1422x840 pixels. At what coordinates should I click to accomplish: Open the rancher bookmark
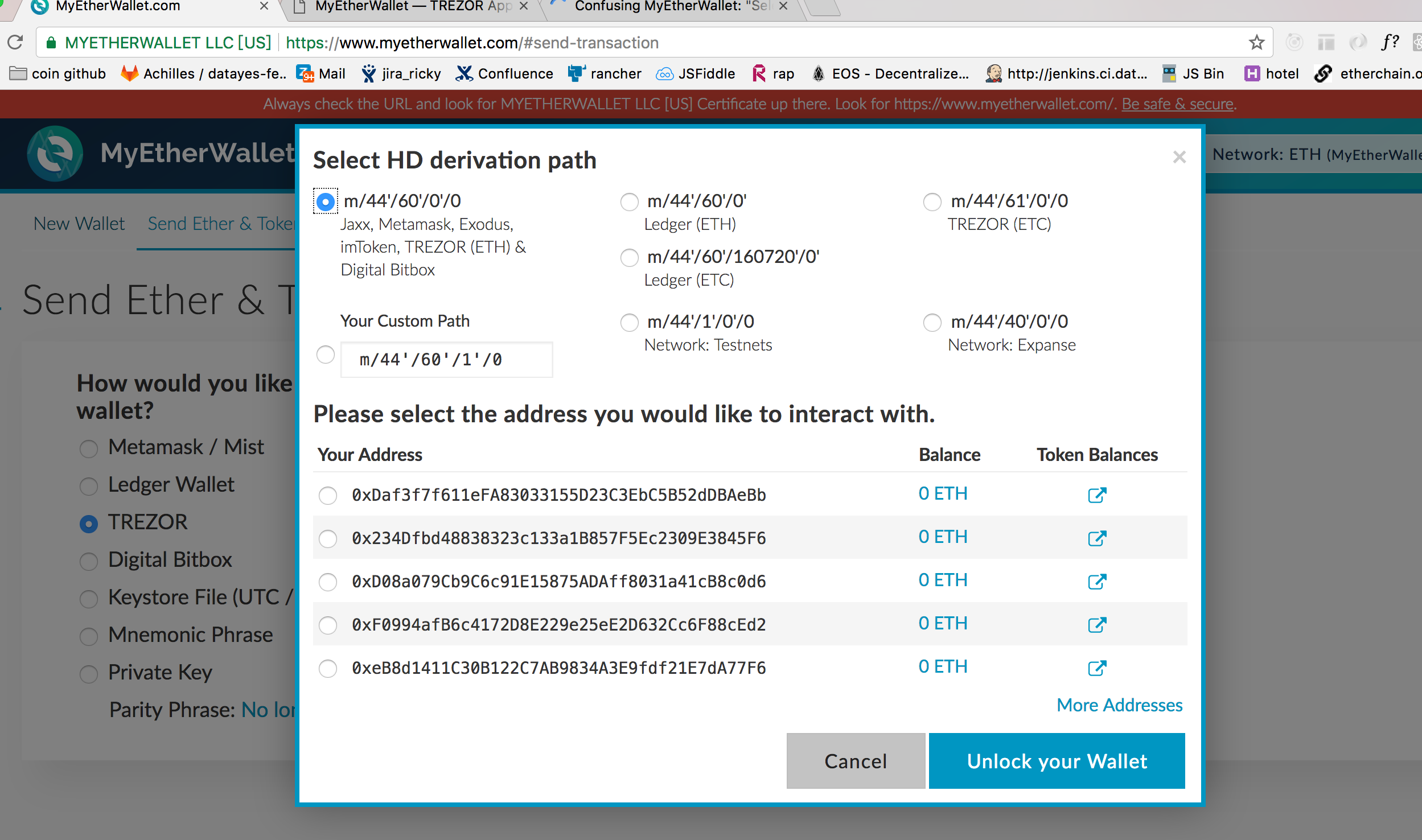605,73
